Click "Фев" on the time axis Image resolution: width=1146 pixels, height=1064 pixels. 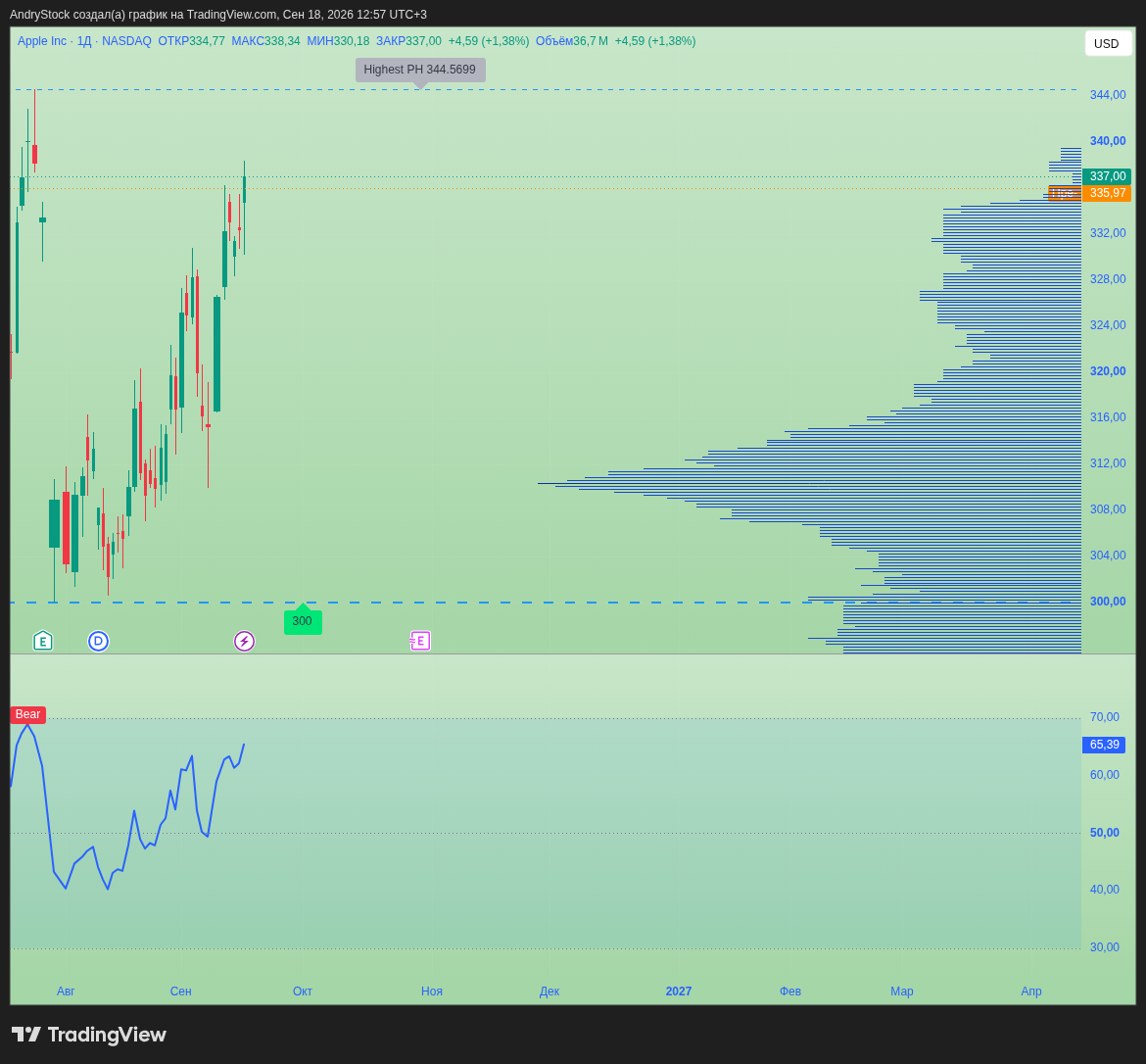(790, 991)
